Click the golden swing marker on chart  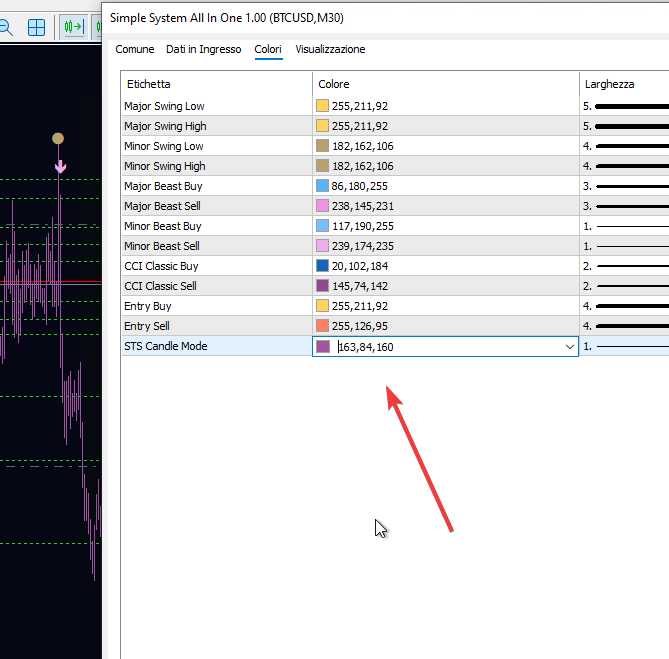58,138
